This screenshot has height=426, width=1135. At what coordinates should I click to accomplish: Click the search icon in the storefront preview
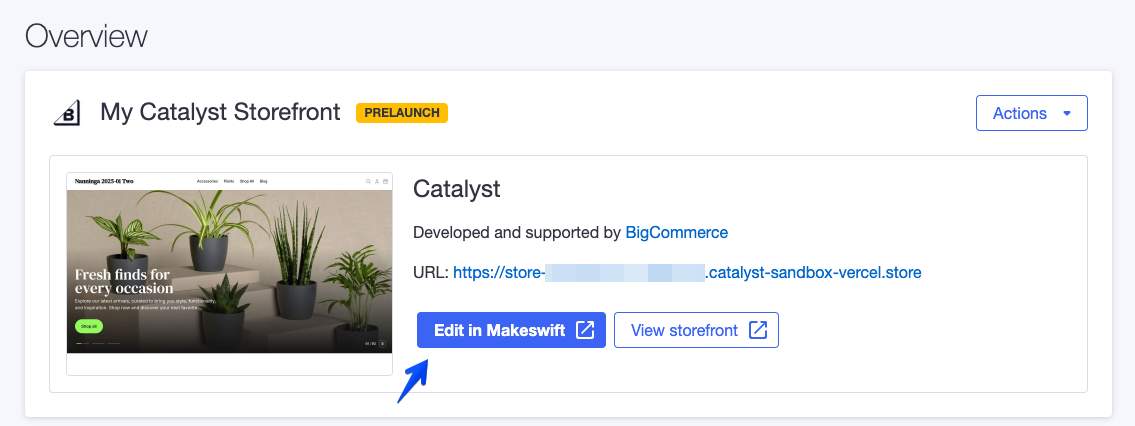tap(368, 181)
